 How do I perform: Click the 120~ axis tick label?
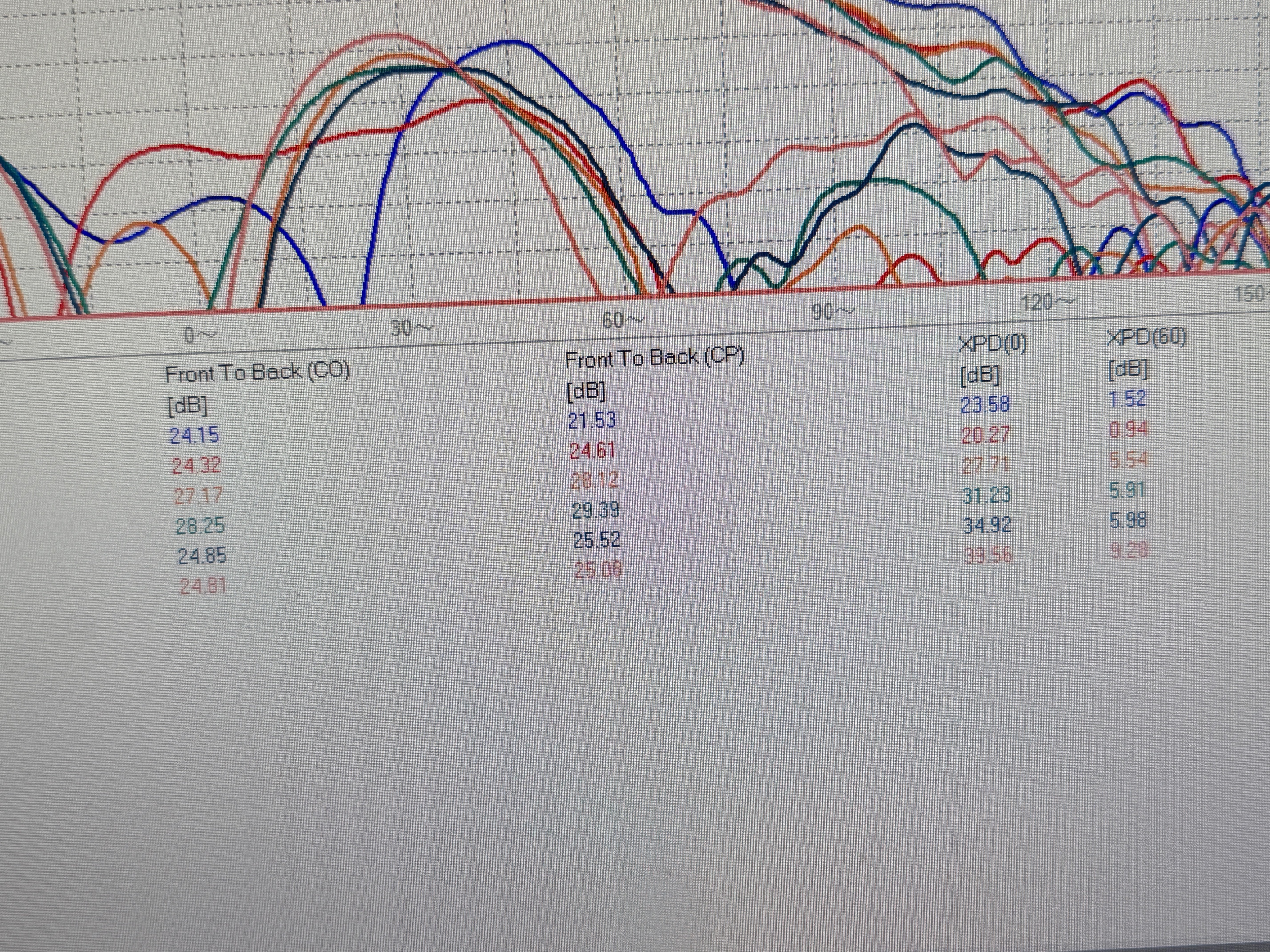(1048, 302)
